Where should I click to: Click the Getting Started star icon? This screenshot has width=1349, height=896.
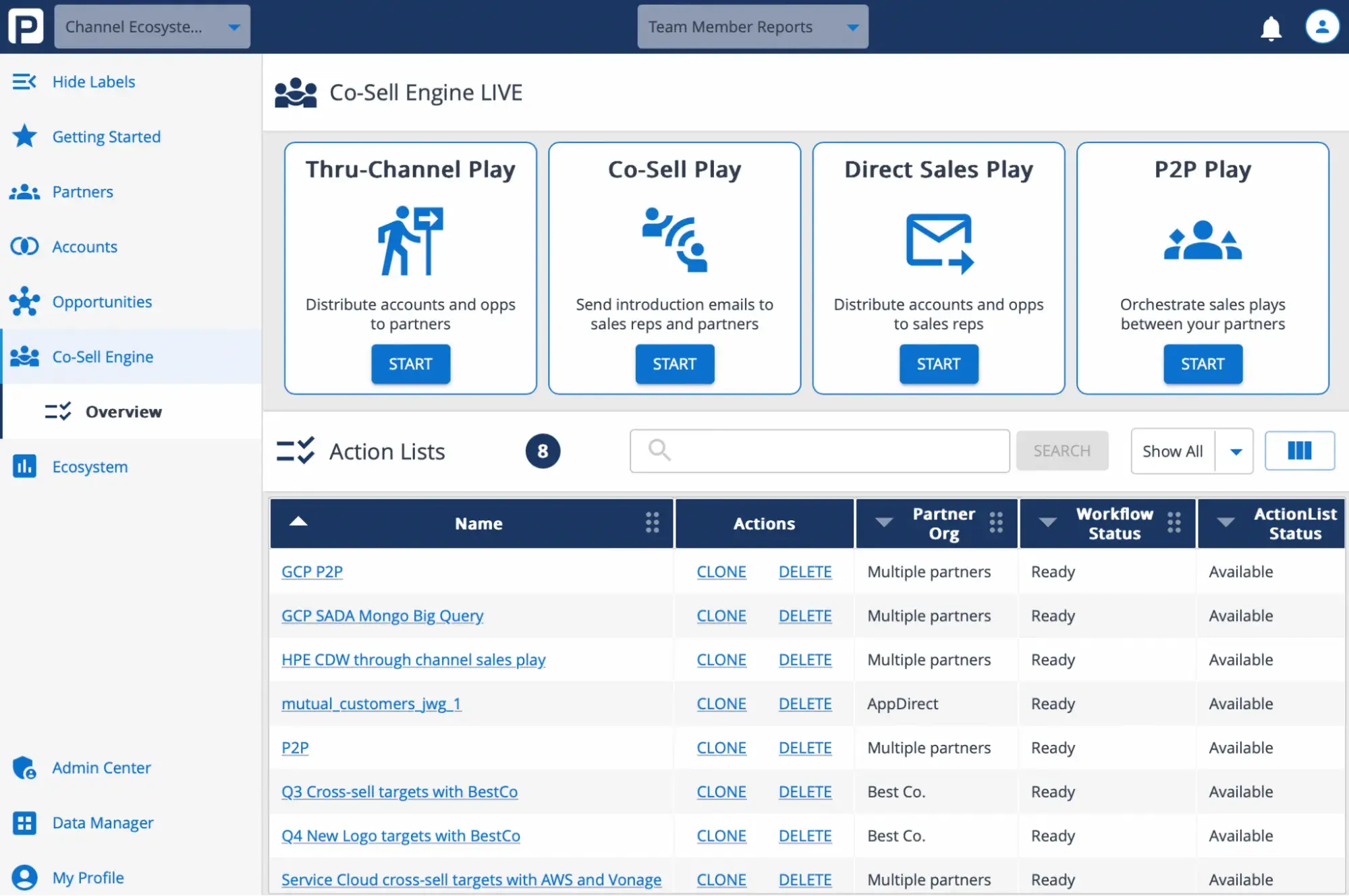click(25, 136)
